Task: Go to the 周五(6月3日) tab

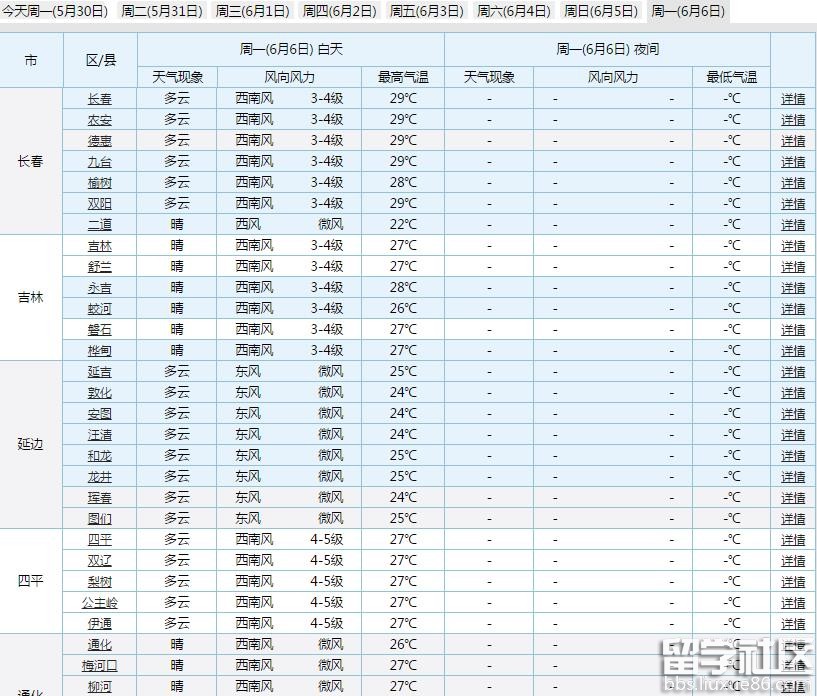Action: click(426, 11)
